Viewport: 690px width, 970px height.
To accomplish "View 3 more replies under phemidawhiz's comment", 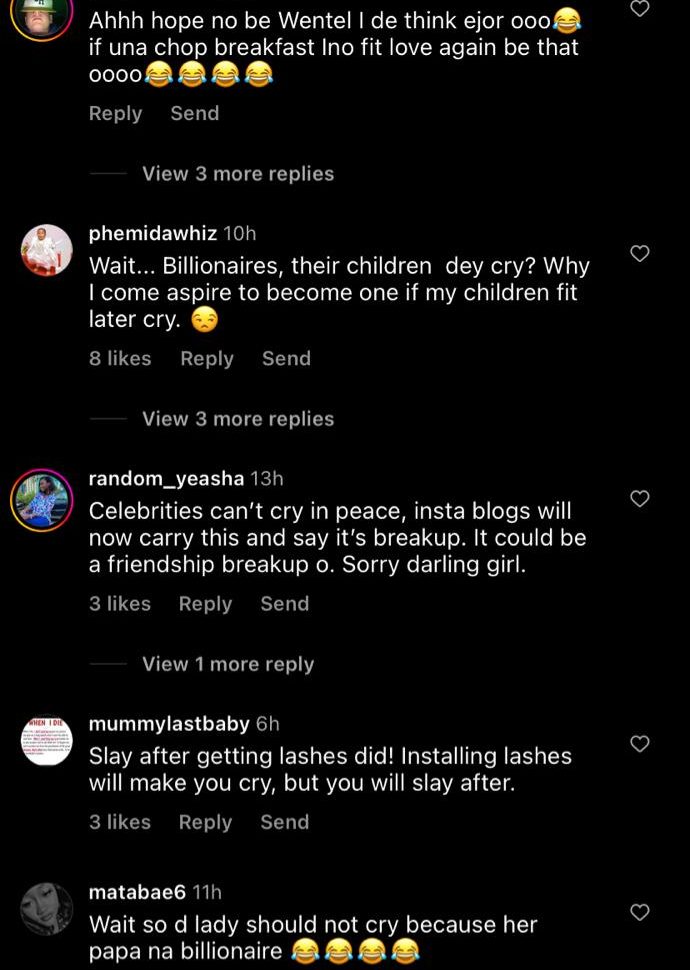I will 238,419.
